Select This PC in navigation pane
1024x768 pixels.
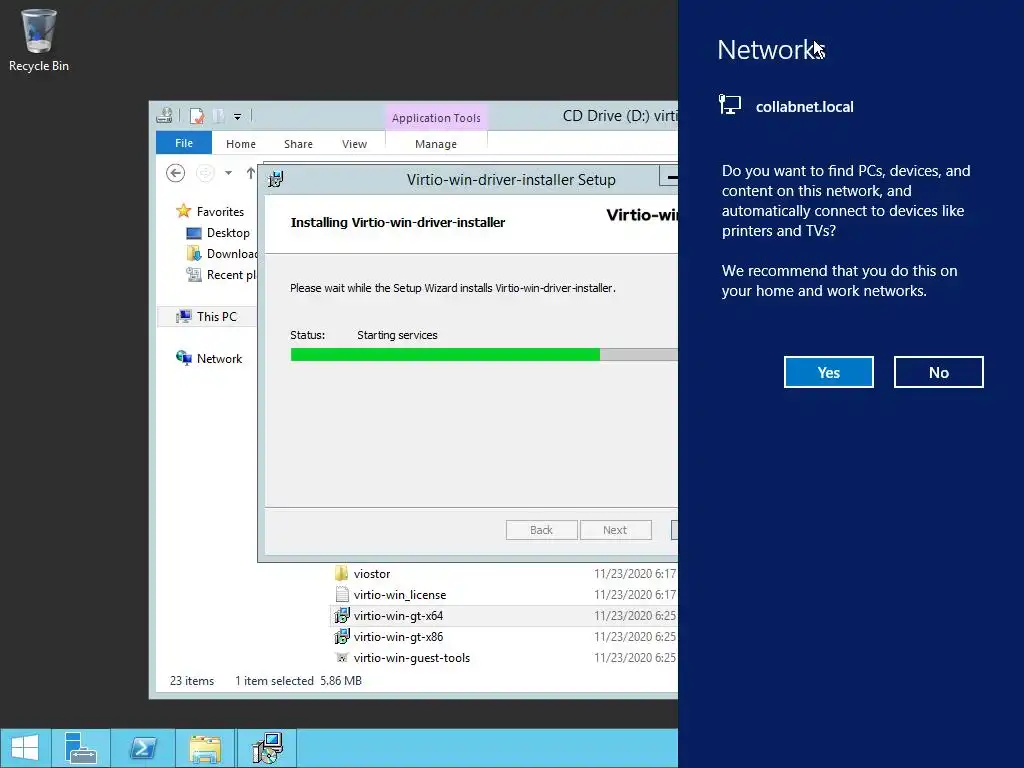pyautogui.click(x=217, y=317)
